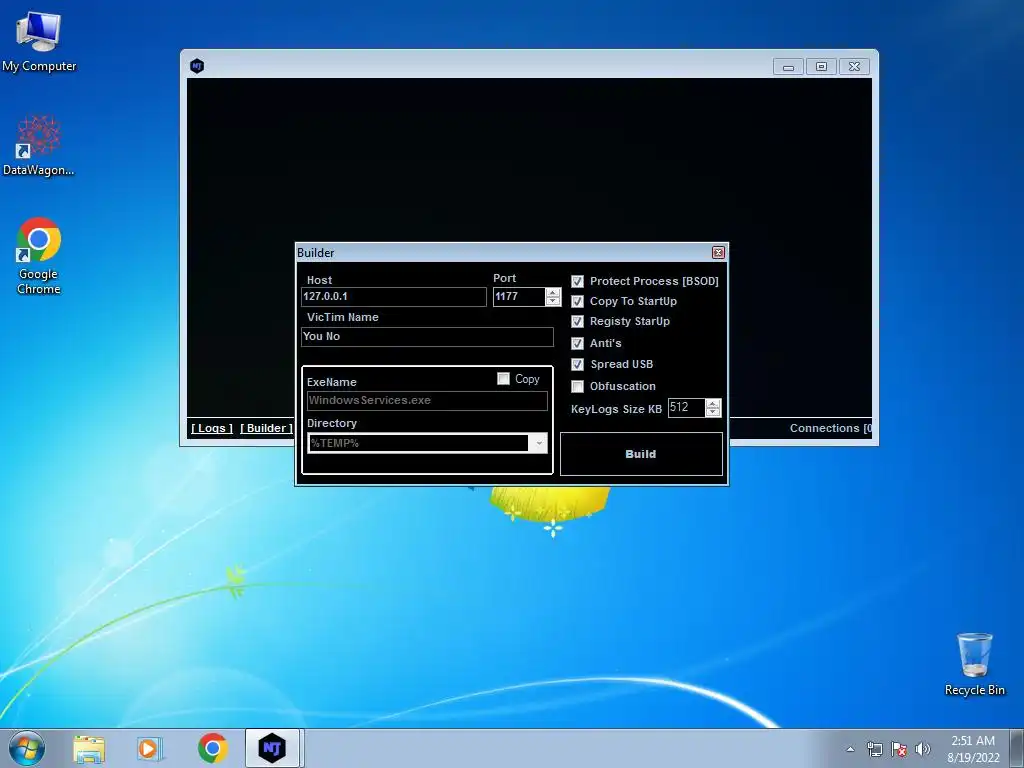Image resolution: width=1024 pixels, height=768 pixels.
Task: Minimize the main NJ window
Action: [x=788, y=67]
